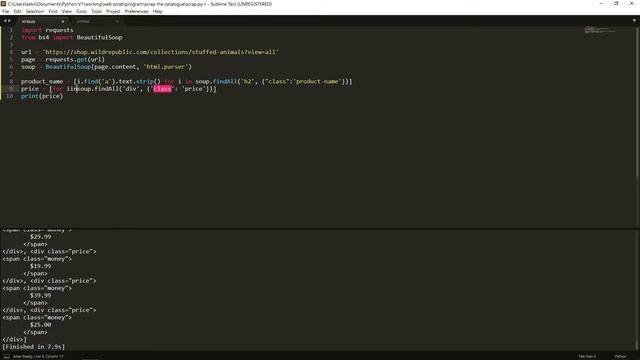640x360 pixels.
Task: Maximize or restore the Sublime Text window
Action: 616,4
